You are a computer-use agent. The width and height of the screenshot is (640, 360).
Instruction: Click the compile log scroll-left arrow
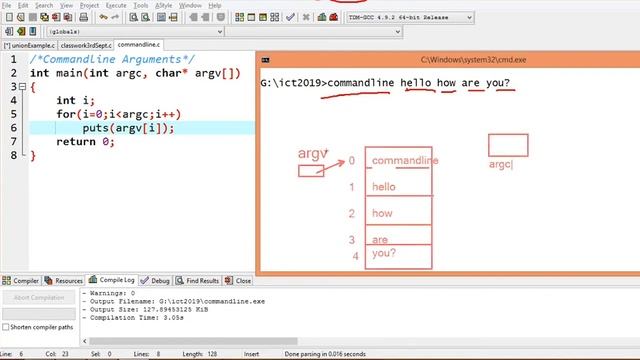[85, 341]
